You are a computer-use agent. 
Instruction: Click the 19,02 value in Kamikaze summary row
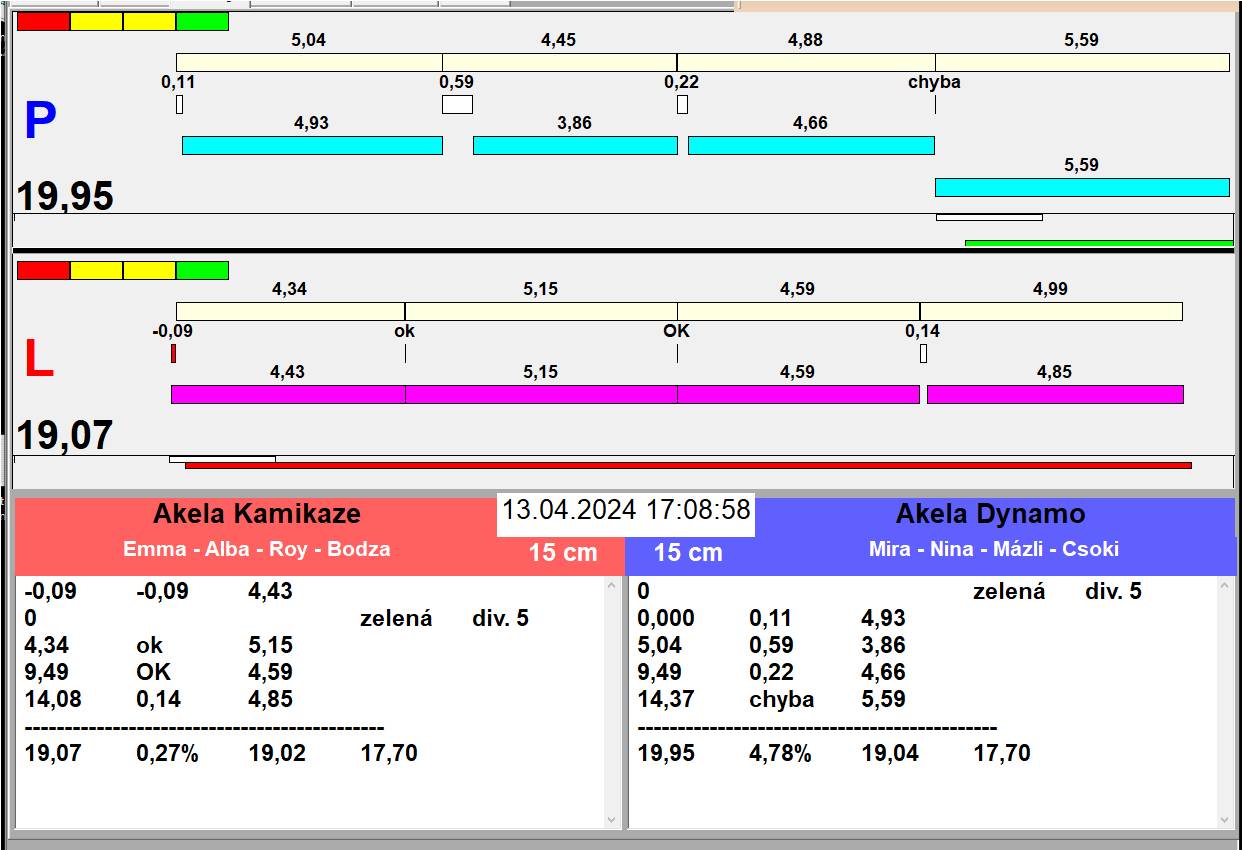(278, 753)
